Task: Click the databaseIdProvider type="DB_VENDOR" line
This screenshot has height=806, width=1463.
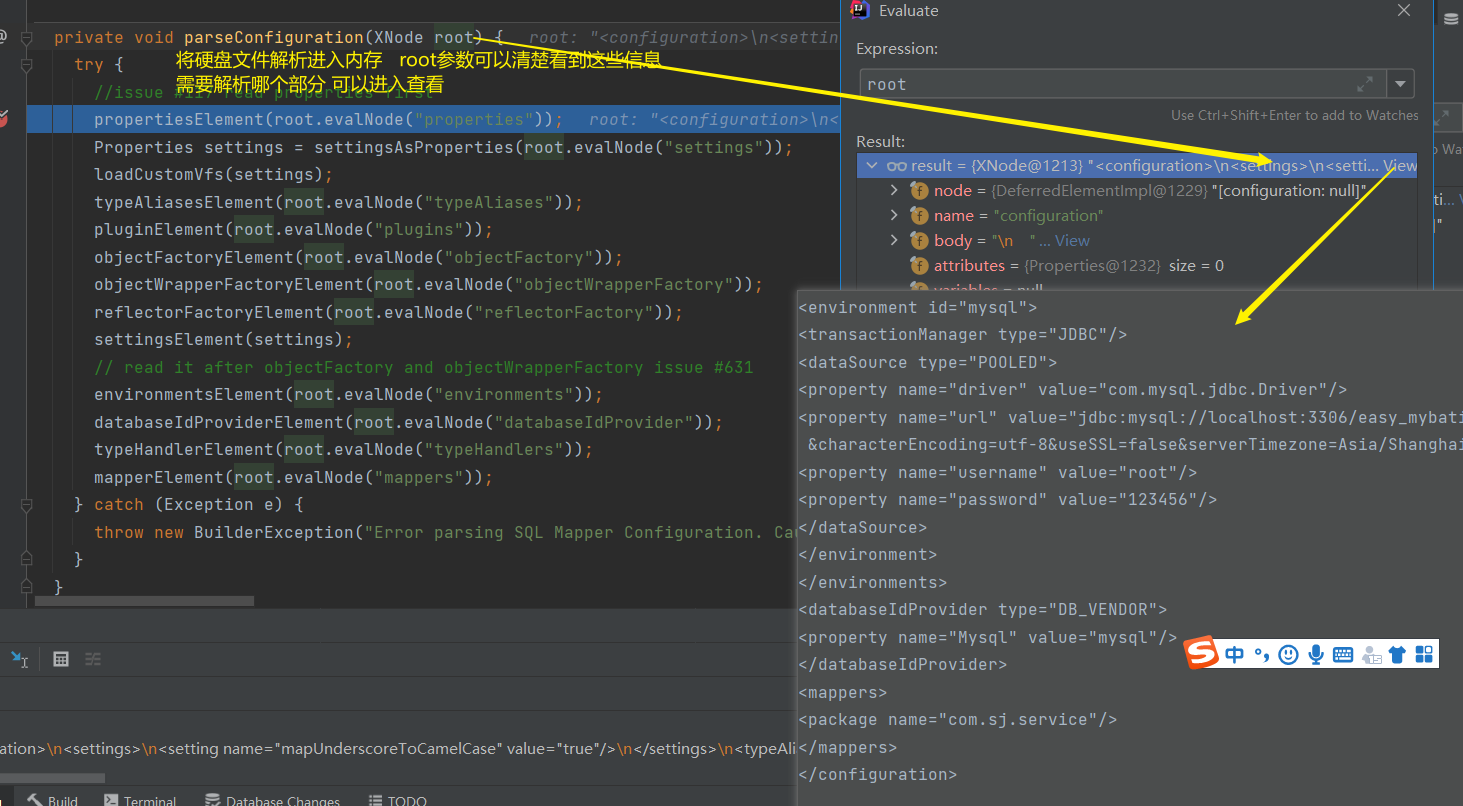Action: 983,609
